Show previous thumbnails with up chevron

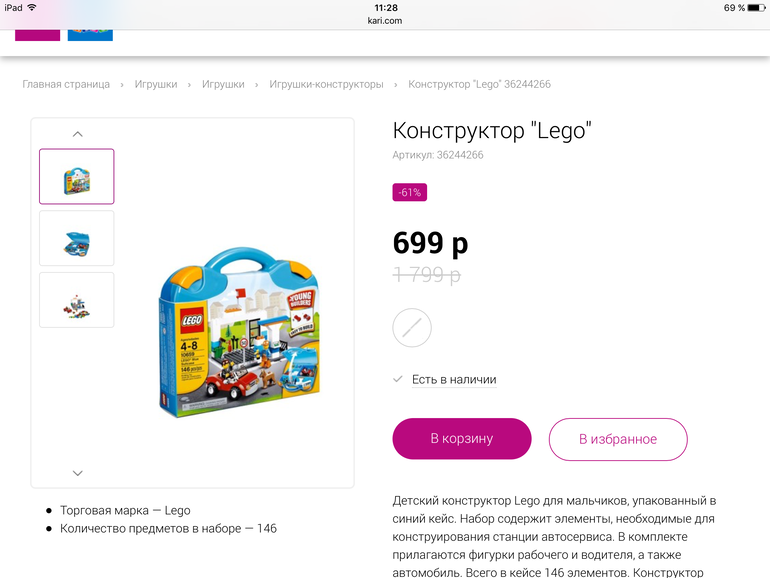[x=78, y=134]
